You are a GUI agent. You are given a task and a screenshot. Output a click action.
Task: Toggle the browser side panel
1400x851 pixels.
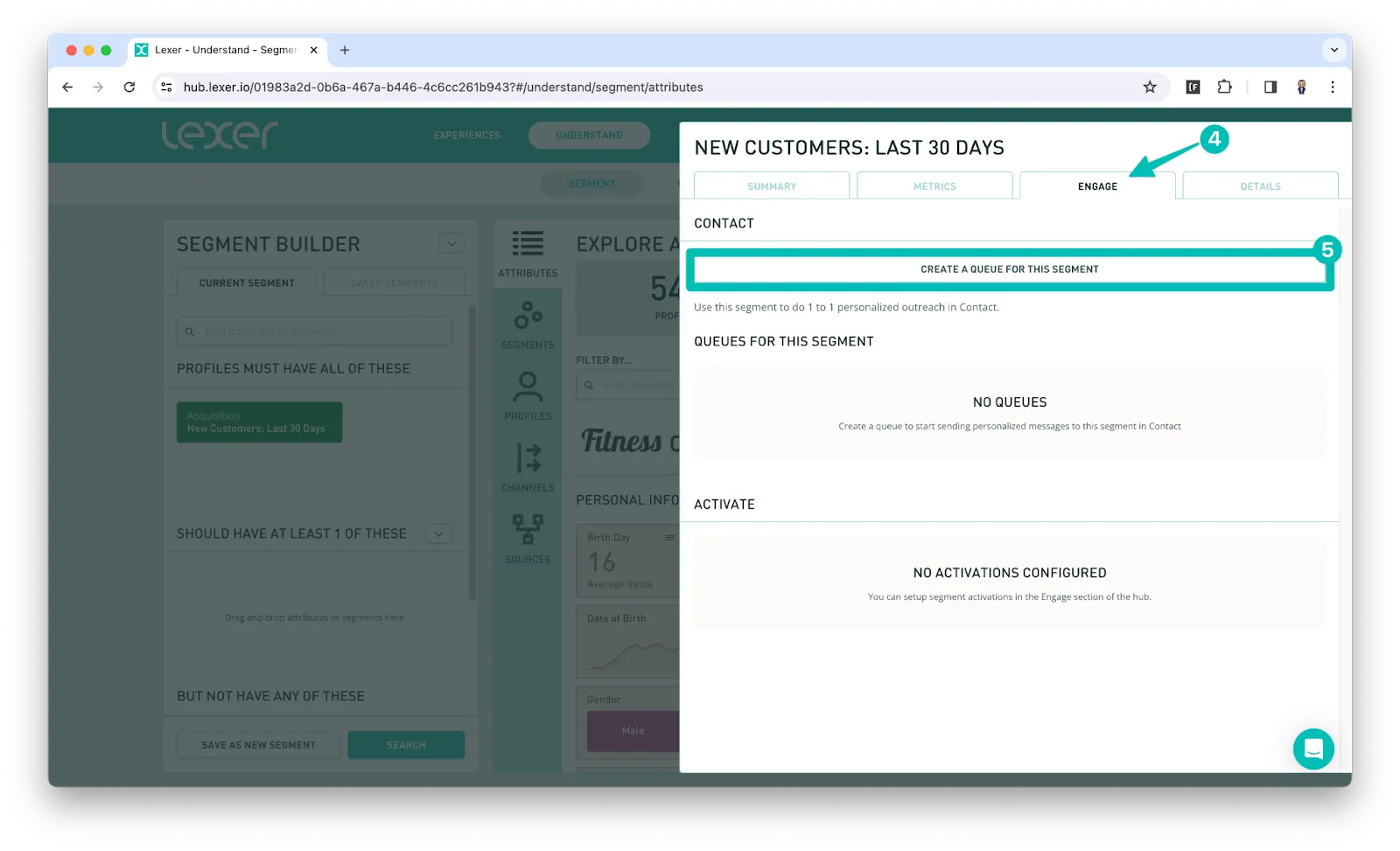[1270, 87]
